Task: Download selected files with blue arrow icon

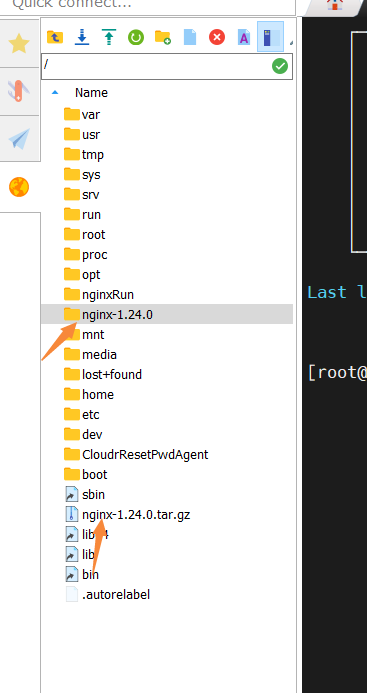Action: coord(82,37)
